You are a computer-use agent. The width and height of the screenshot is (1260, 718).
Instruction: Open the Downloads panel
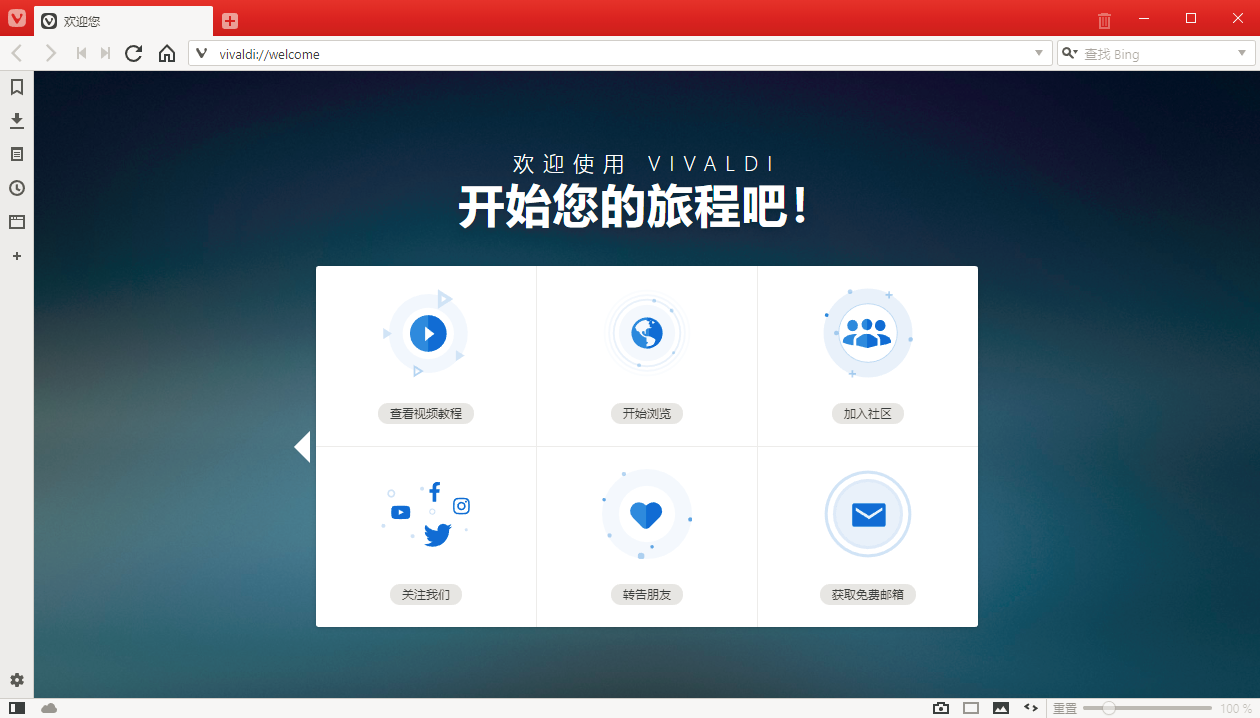(17, 121)
